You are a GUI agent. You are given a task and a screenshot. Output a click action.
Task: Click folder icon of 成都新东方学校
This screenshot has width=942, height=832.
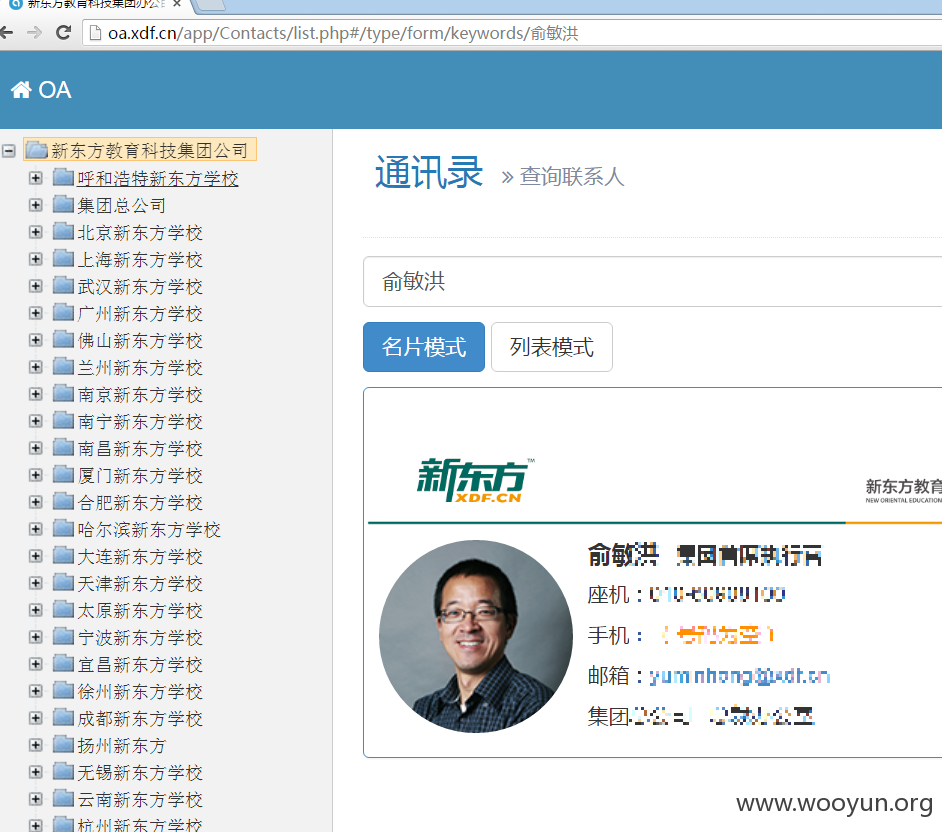point(63,717)
